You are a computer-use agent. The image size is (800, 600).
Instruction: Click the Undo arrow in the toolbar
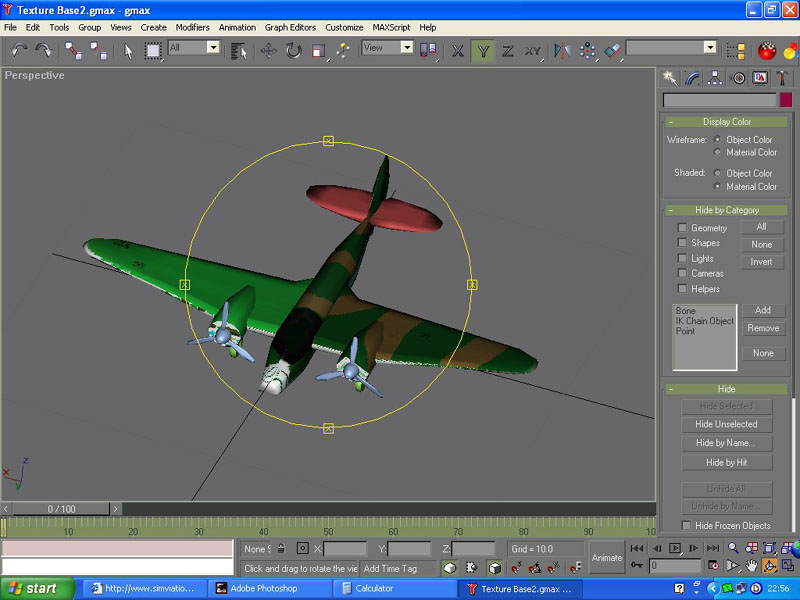click(x=19, y=50)
